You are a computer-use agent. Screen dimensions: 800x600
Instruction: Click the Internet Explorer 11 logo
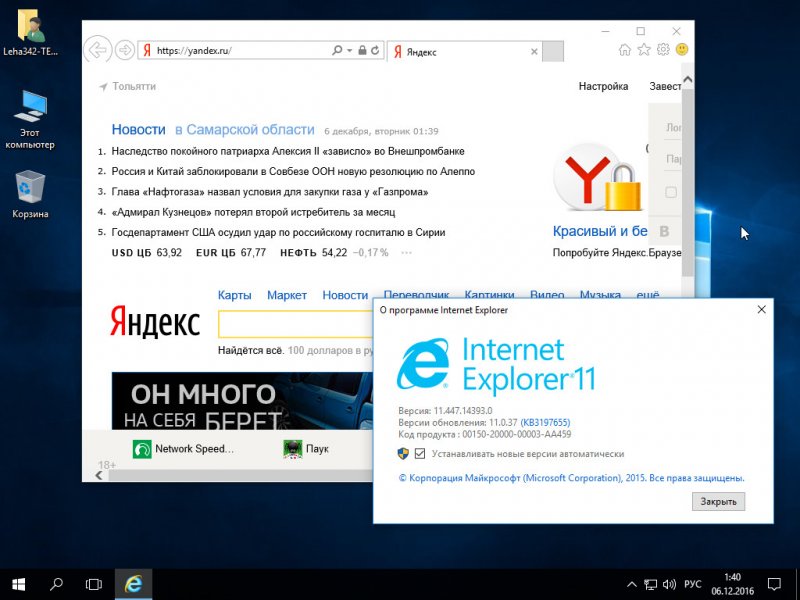point(495,364)
